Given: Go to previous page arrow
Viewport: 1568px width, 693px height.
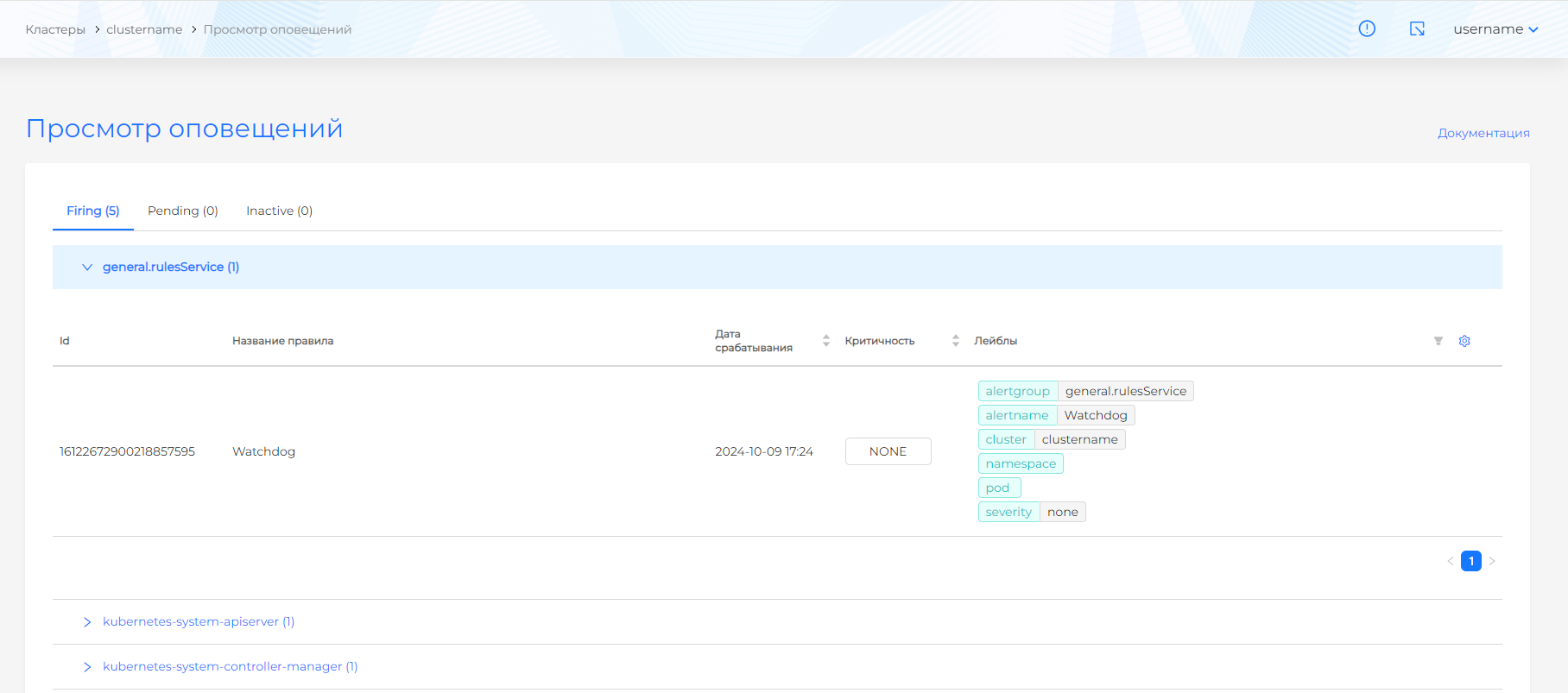Looking at the screenshot, I should pos(1451,561).
